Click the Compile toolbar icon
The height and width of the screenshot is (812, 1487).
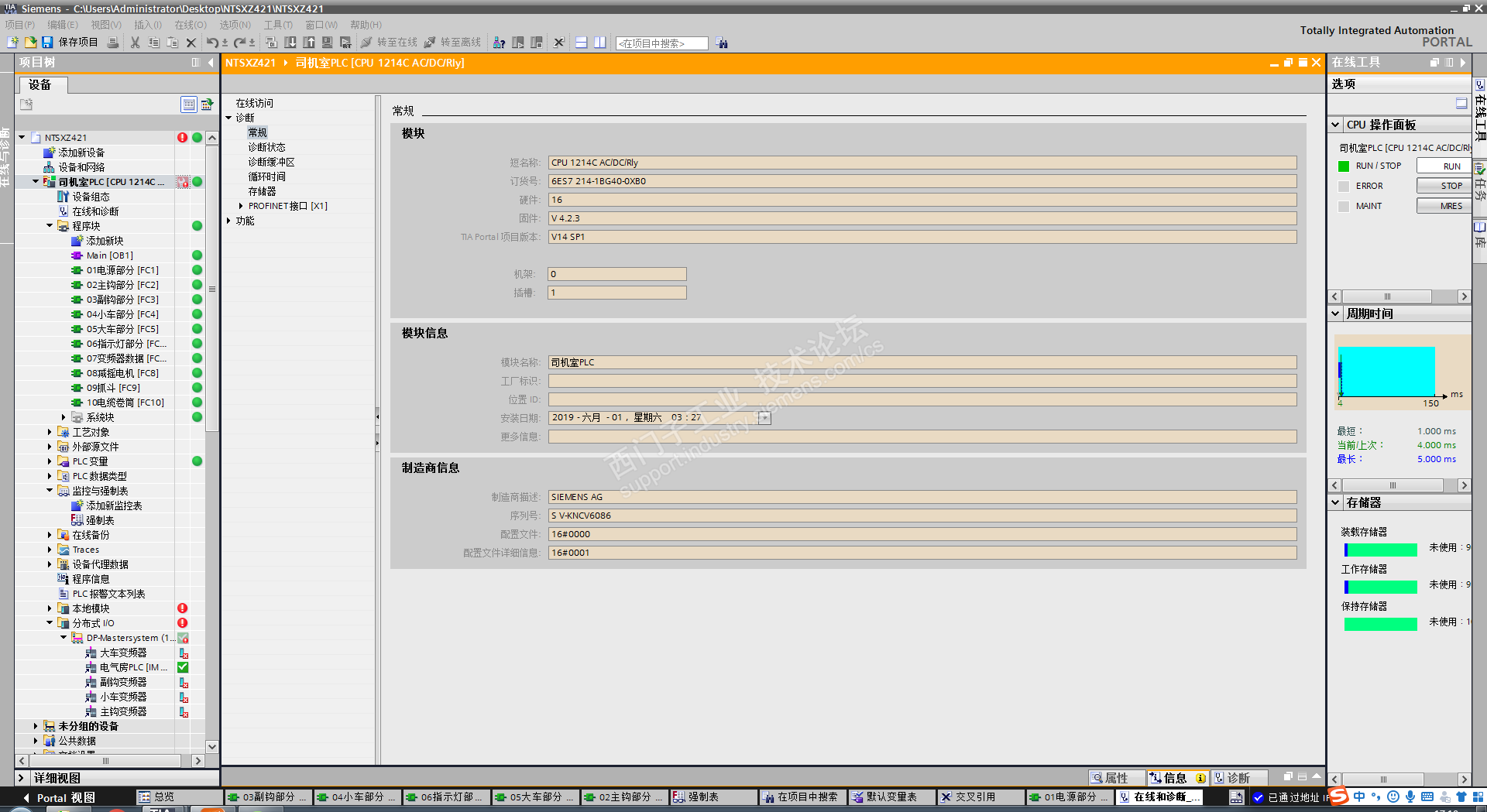click(271, 43)
